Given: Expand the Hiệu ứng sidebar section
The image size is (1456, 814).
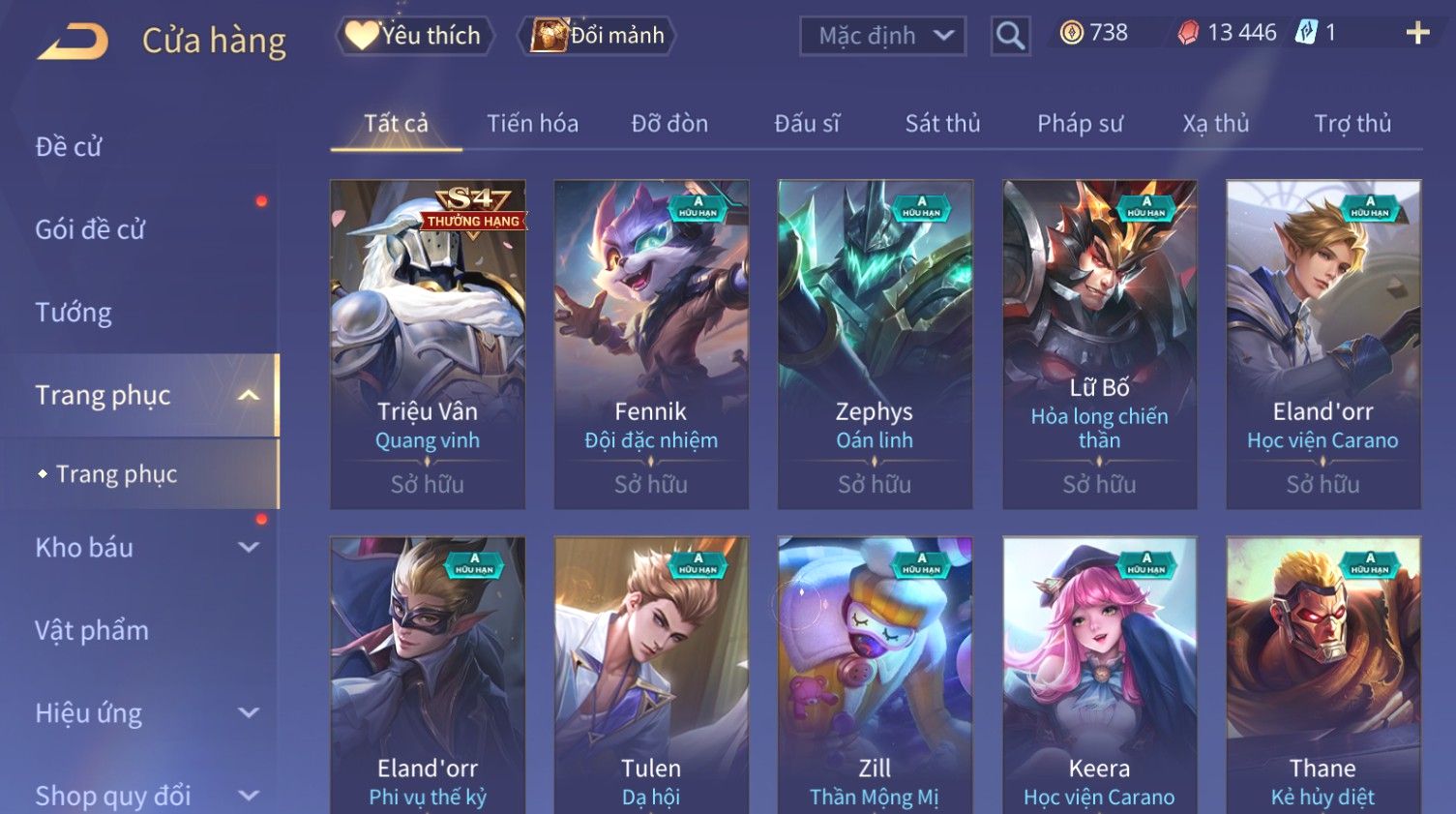Looking at the screenshot, I should [249, 712].
